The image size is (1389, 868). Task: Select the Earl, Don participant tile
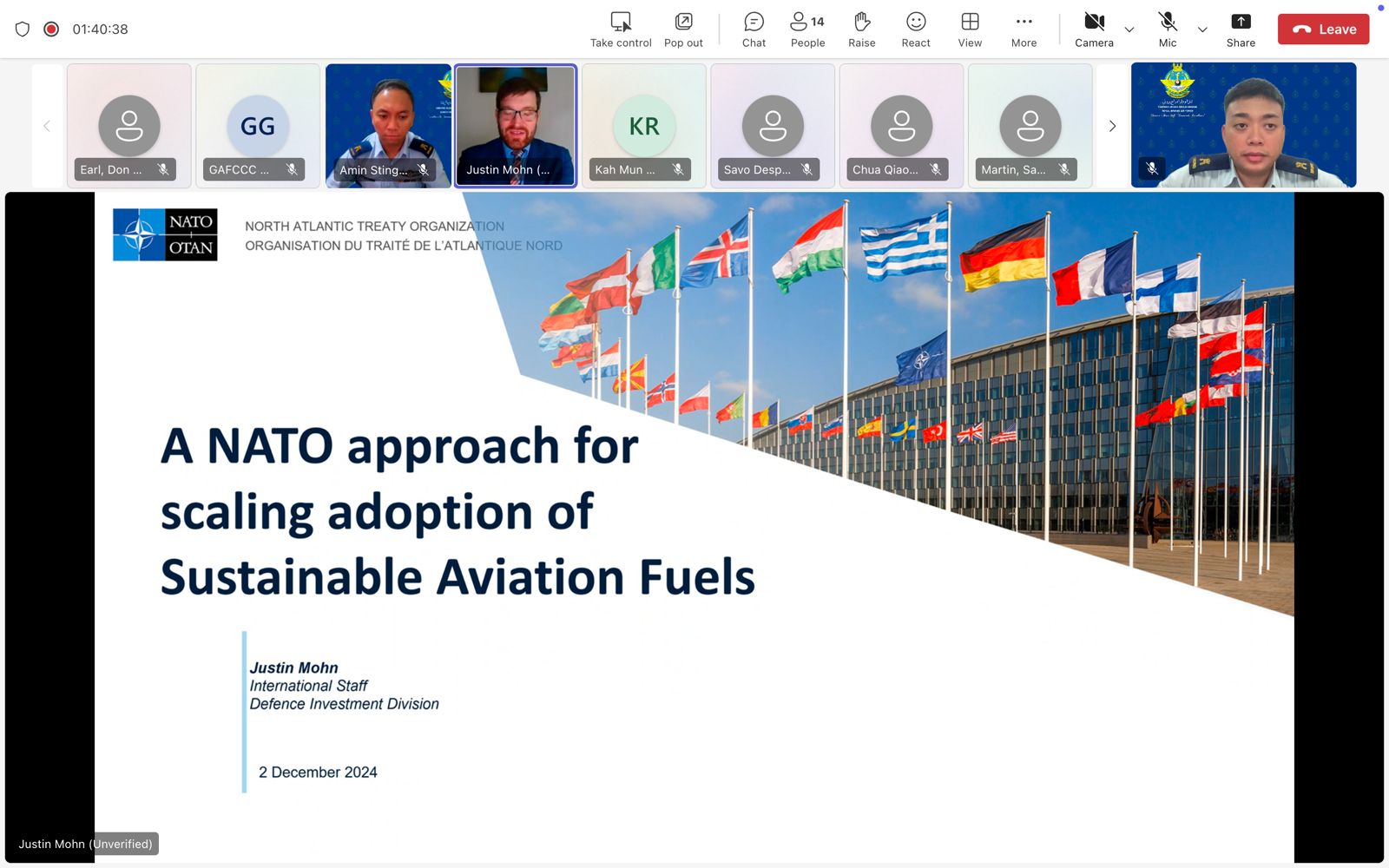[129, 126]
